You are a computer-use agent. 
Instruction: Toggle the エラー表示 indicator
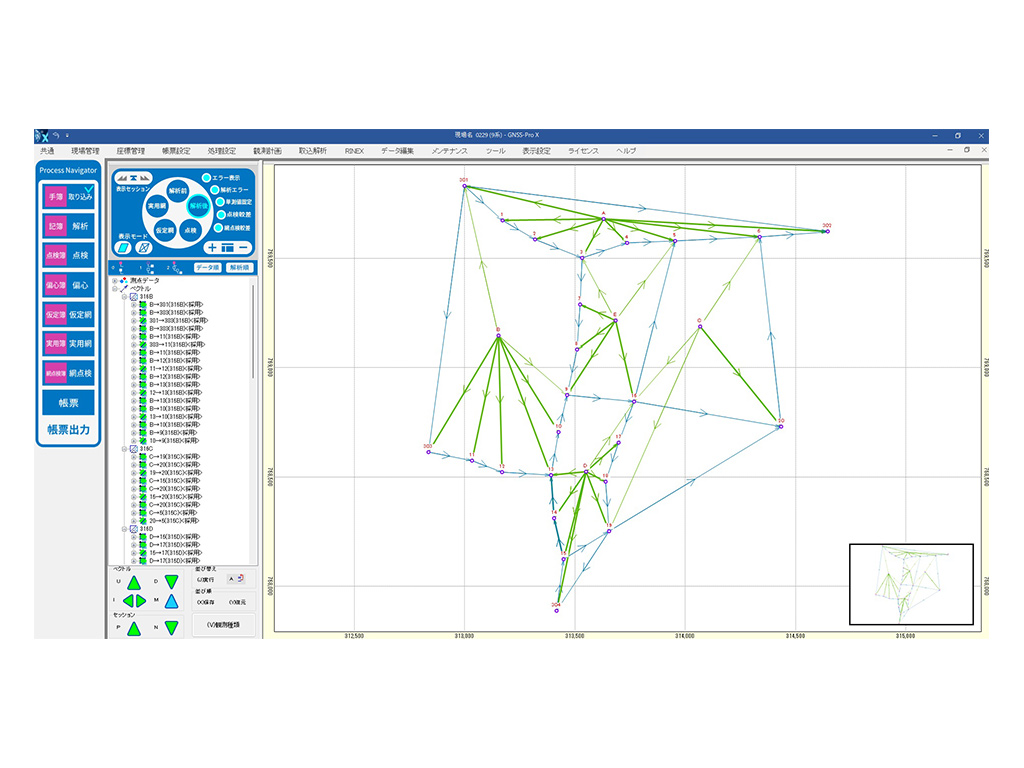click(x=207, y=178)
